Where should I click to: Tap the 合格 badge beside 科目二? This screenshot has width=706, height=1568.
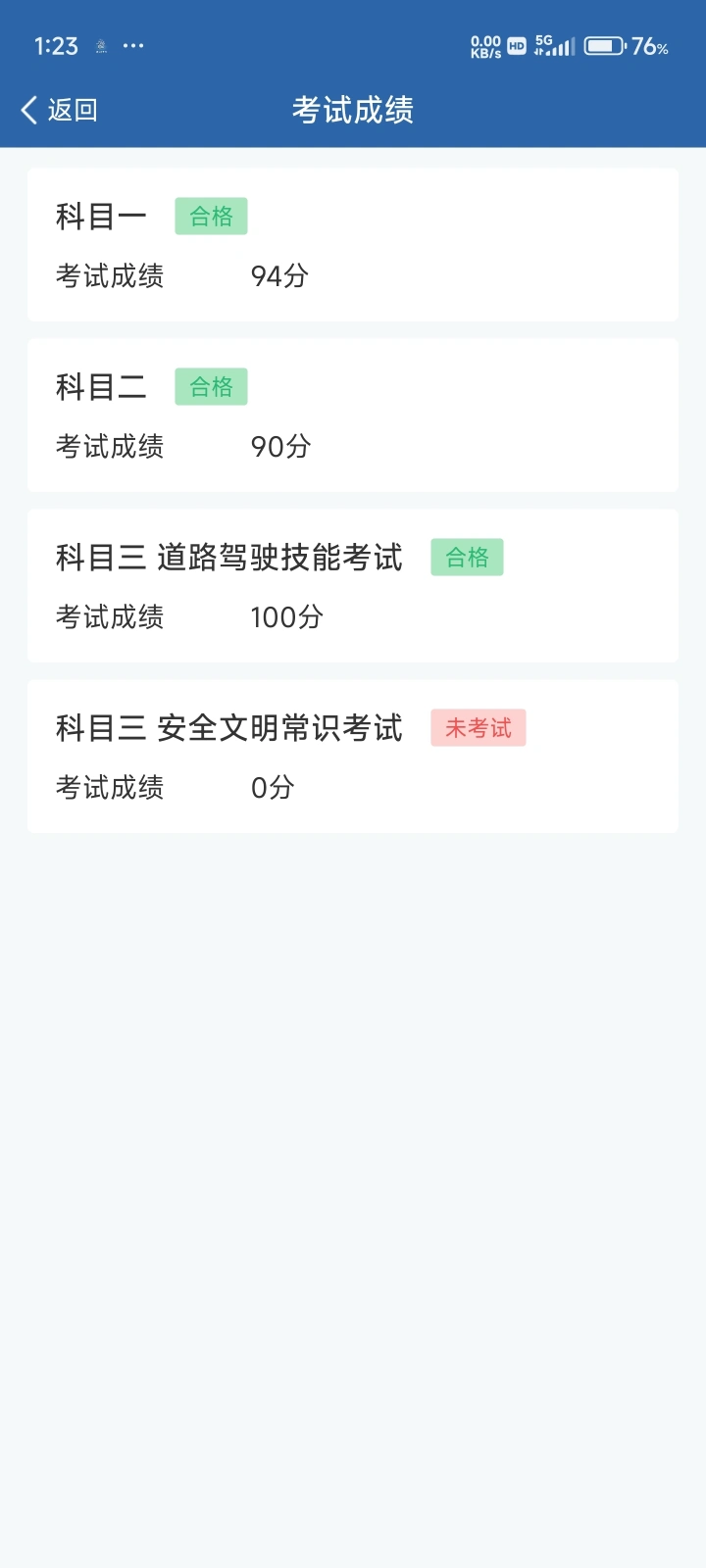211,387
